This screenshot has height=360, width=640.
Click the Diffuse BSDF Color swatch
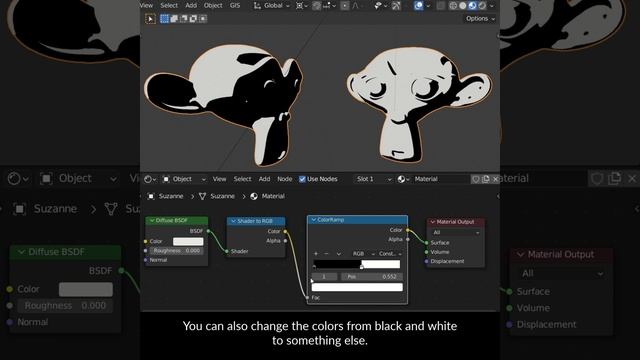click(x=188, y=241)
